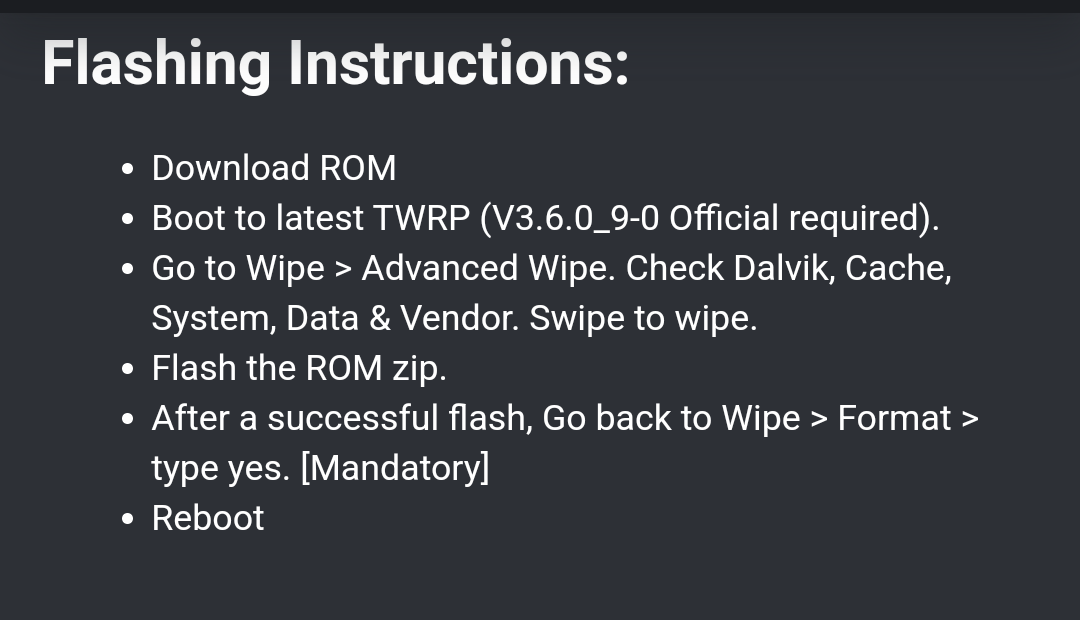Screen dimensions: 1080x620
Task: Select the "Download ROM" list item
Action: (274, 168)
